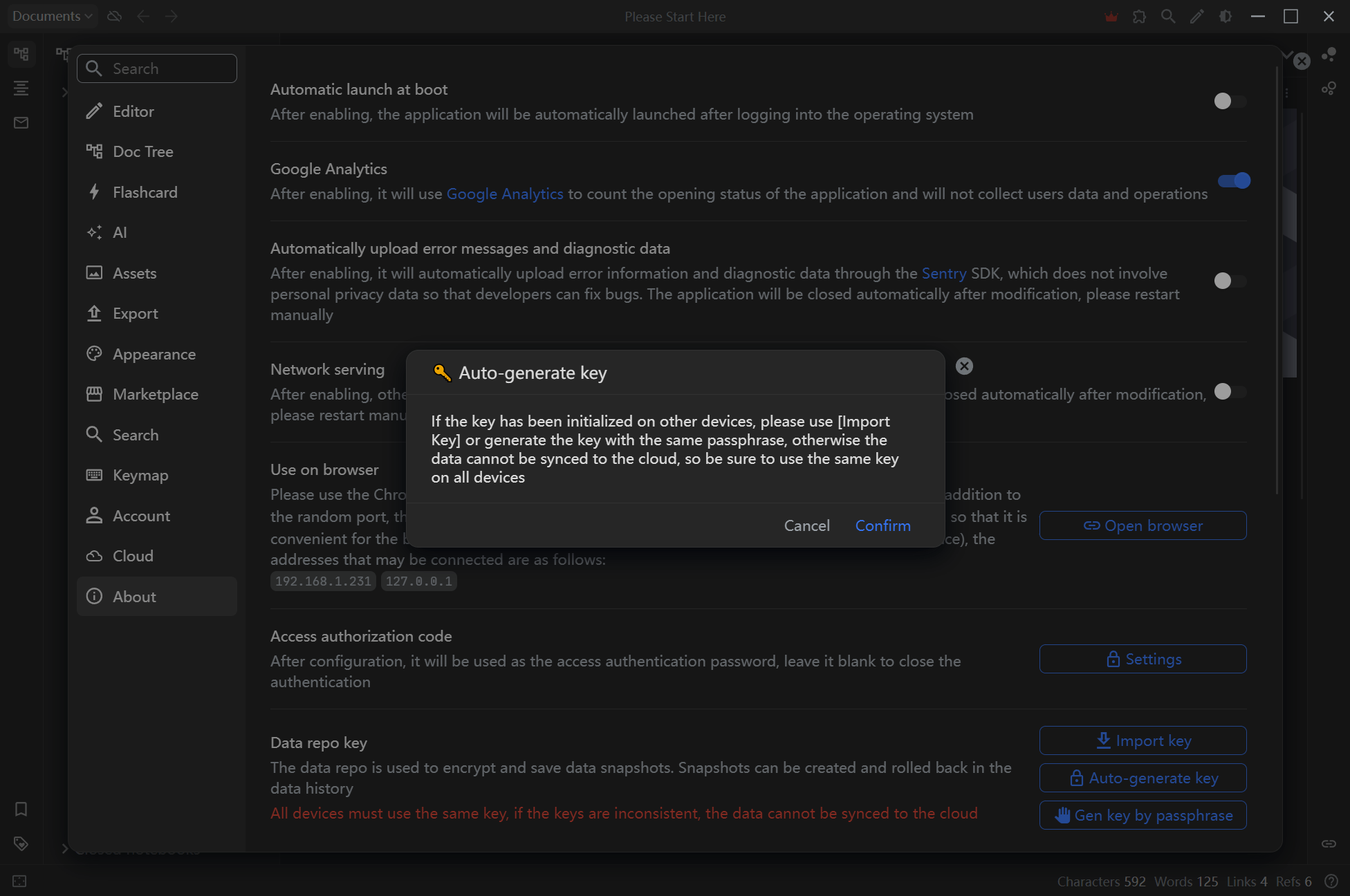Toggle automatic upload of diagnostic data
Image resolution: width=1350 pixels, height=896 pixels.
coord(1230,281)
